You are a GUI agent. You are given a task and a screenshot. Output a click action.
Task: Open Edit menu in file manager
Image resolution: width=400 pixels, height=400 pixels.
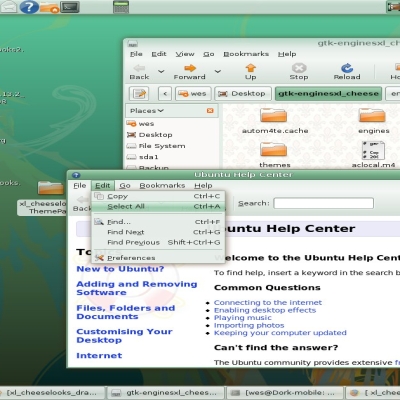(159, 54)
